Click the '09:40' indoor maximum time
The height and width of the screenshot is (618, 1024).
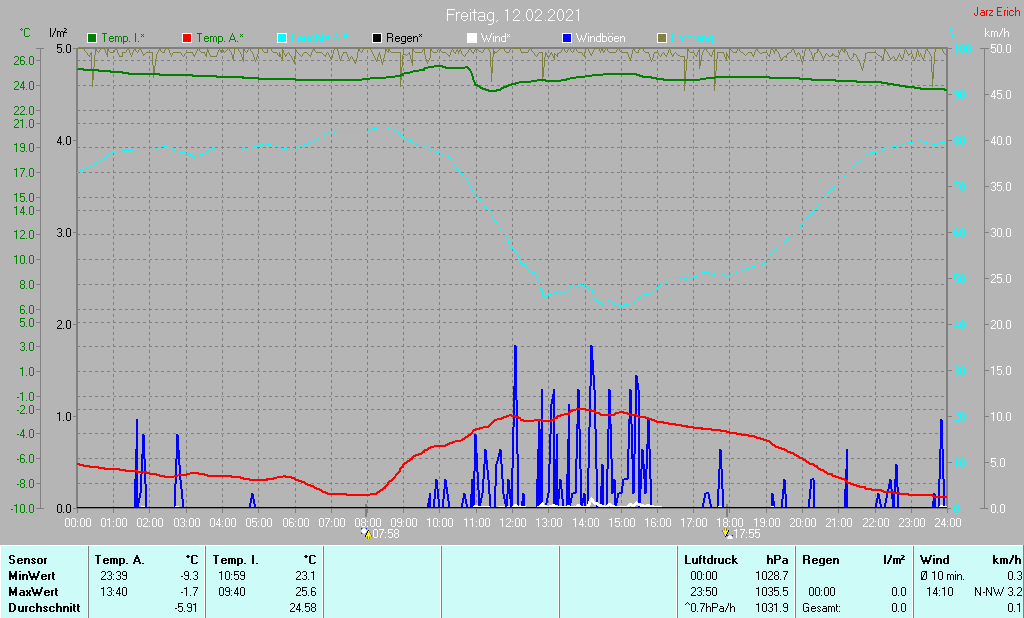(x=232, y=592)
